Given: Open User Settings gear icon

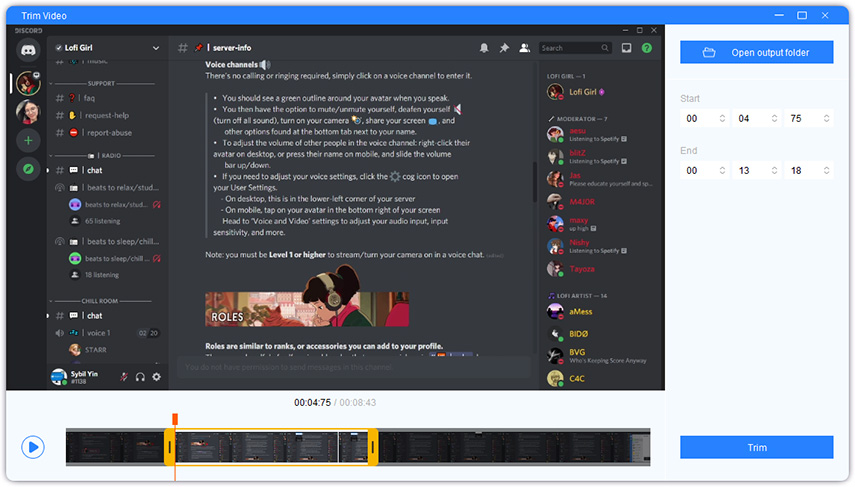Looking at the screenshot, I should [156, 377].
